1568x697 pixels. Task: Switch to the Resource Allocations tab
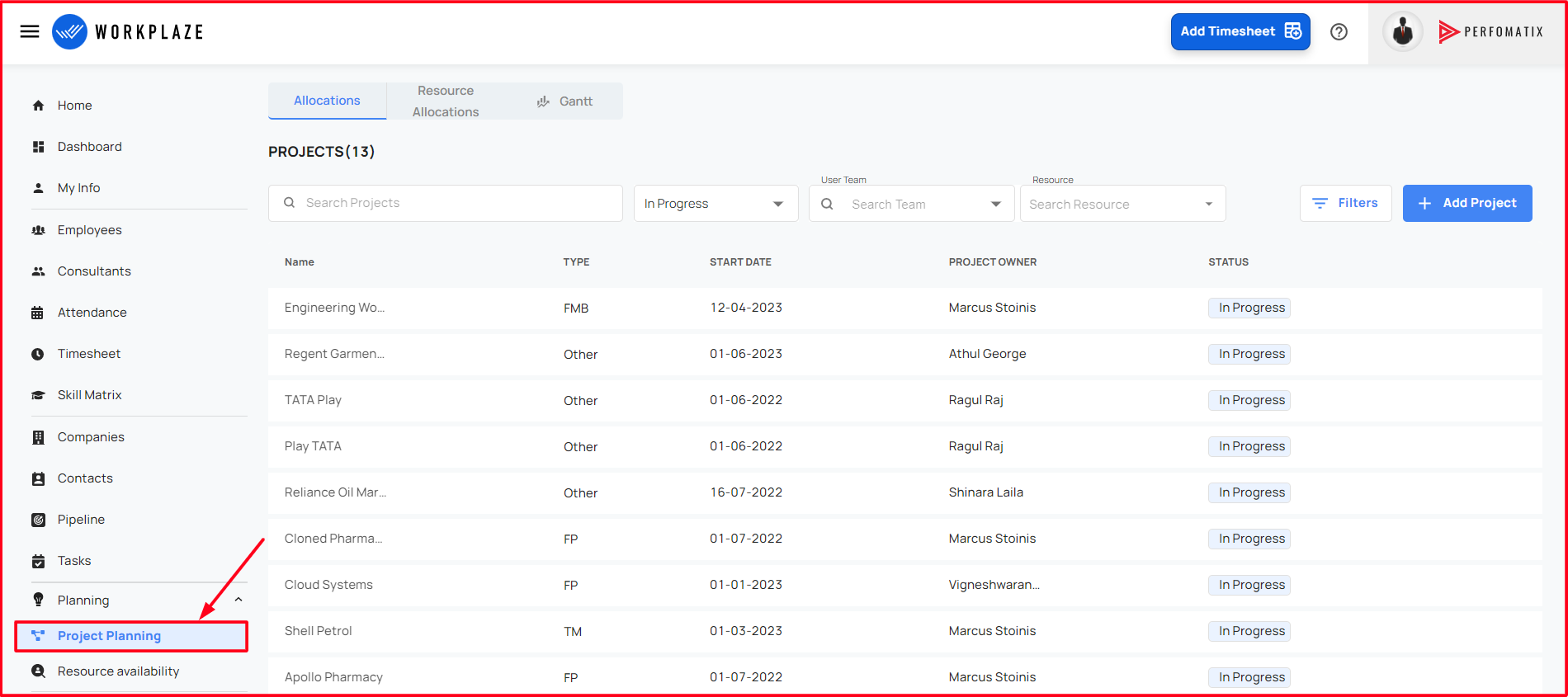coord(446,101)
